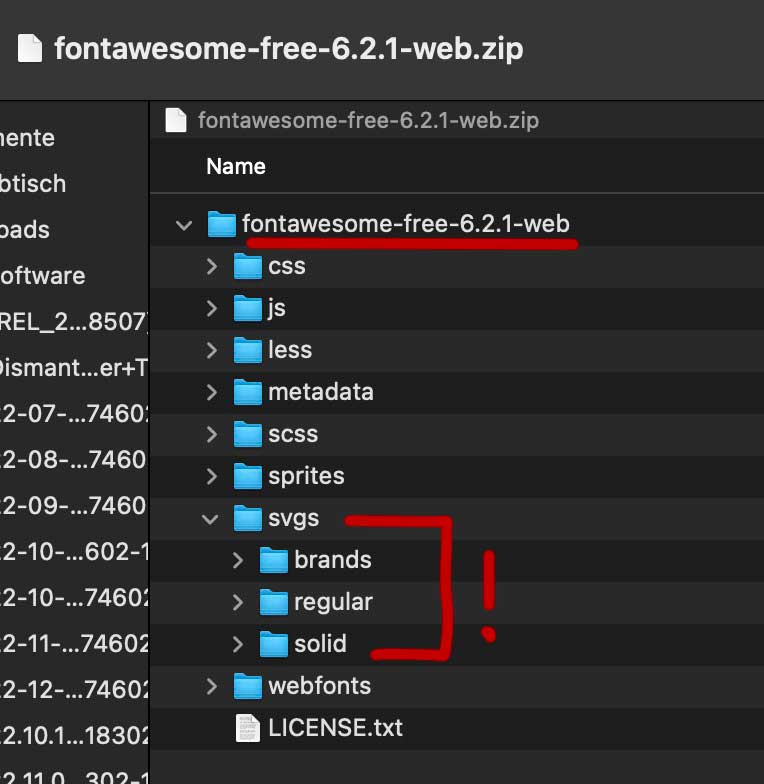The height and width of the screenshot is (784, 764).
Task: Expand the scss folder chevron
Action: tap(212, 434)
